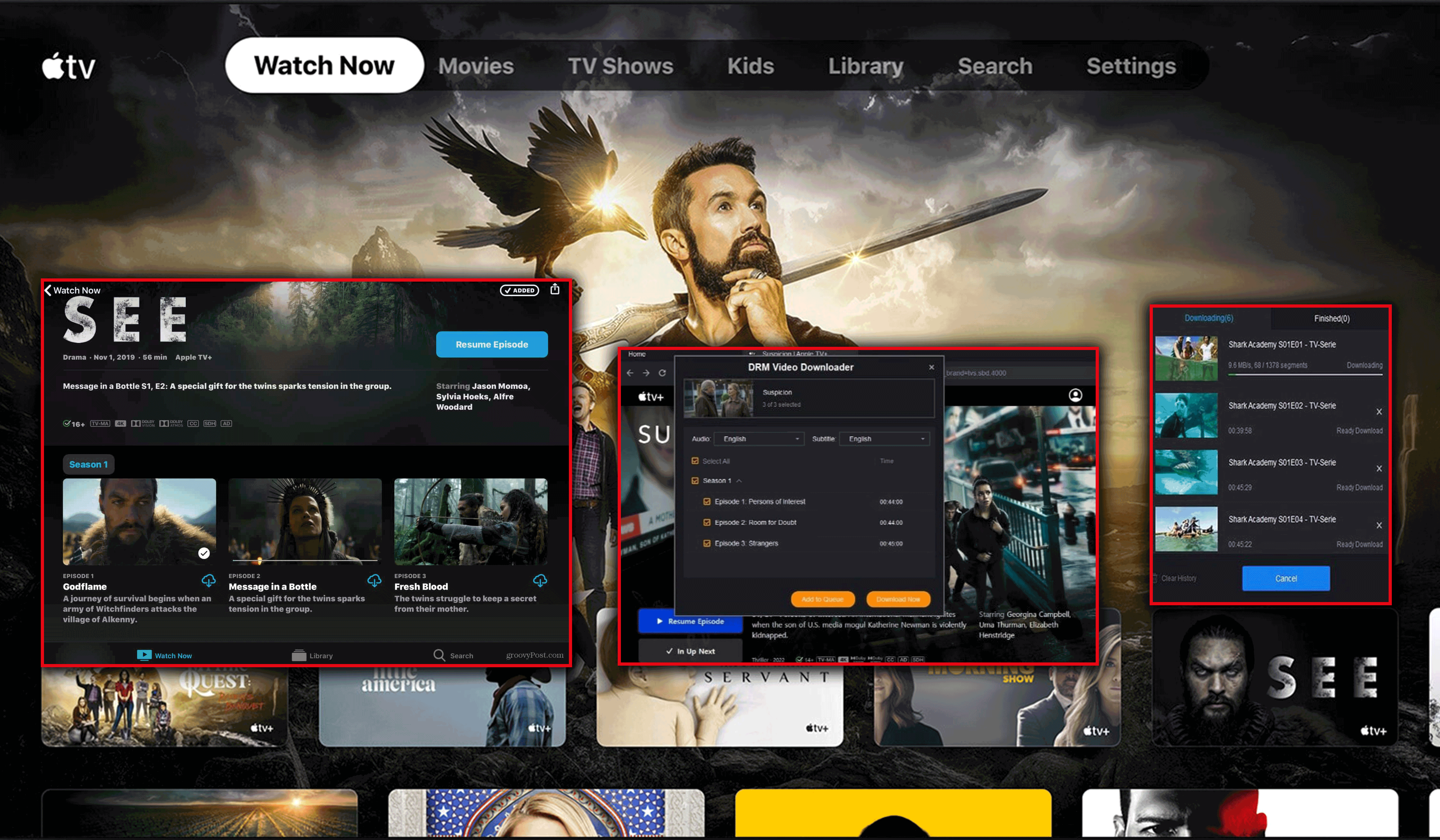
Task: Click the Clear History trash icon
Action: [x=1155, y=579]
